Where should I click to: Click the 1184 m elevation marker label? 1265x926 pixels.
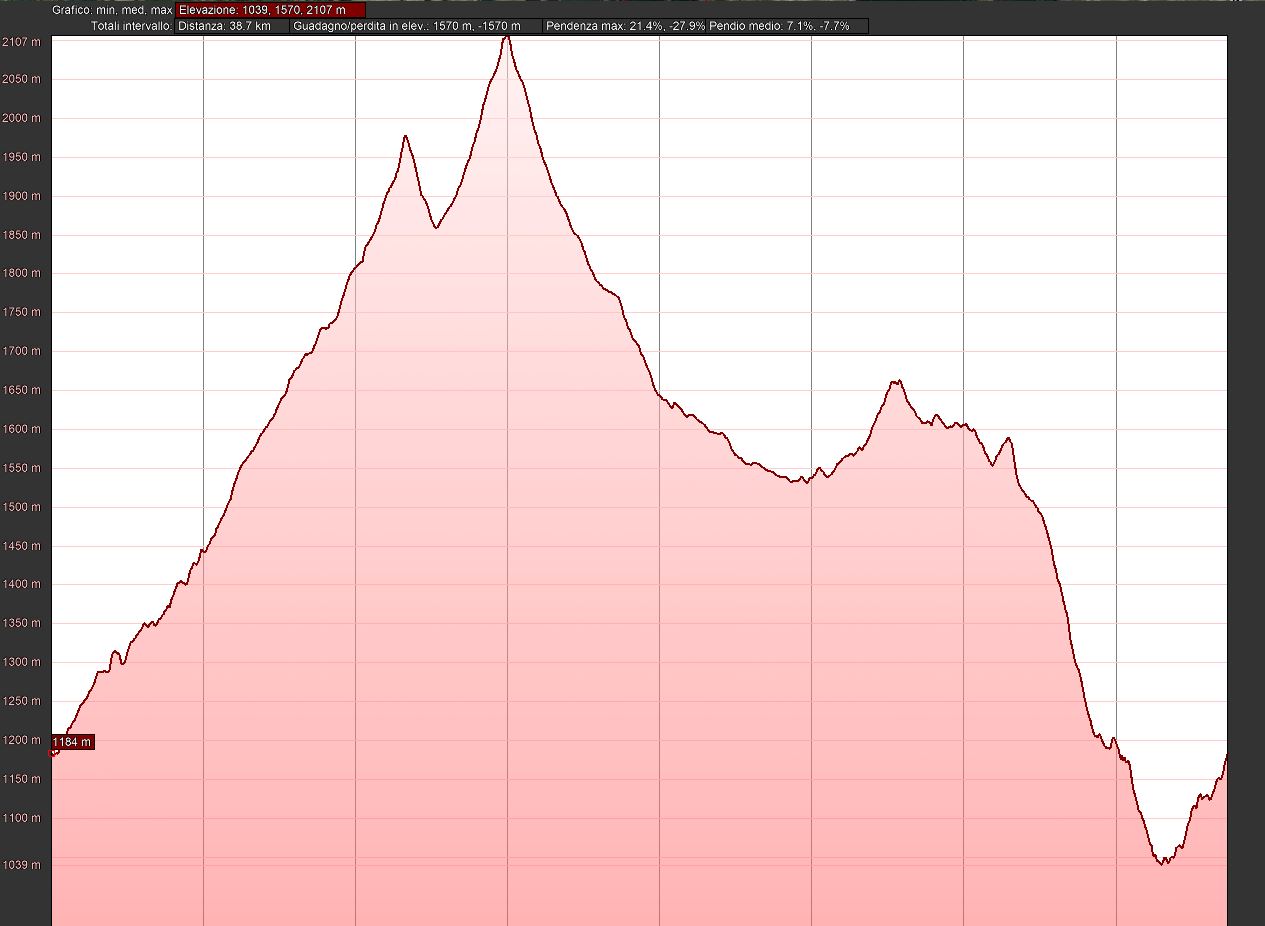click(x=72, y=742)
